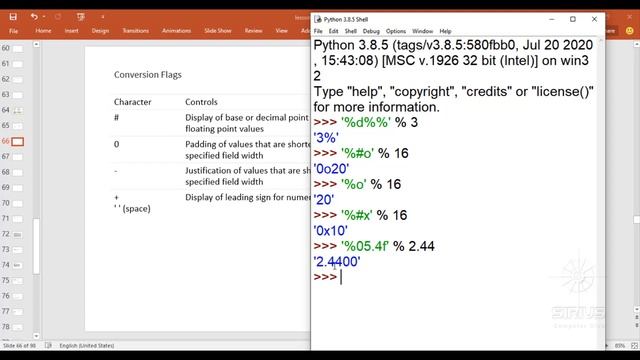Select slide 73 thumbnail
This screenshot has height=360, width=640.
pyautogui.click(x=18, y=250)
